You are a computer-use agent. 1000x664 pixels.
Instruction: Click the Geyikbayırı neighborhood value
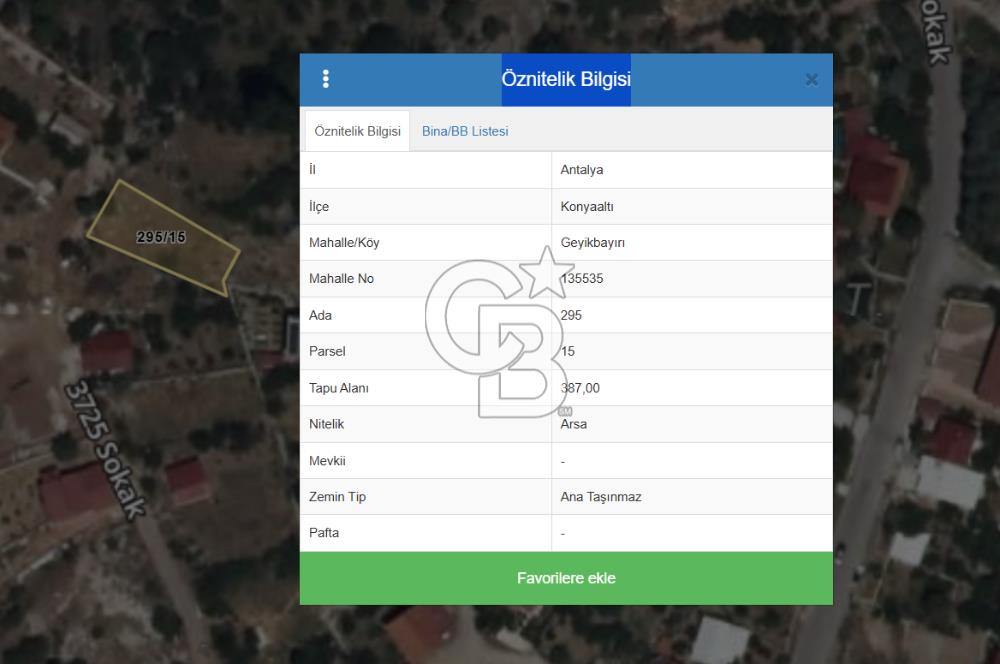(x=593, y=243)
